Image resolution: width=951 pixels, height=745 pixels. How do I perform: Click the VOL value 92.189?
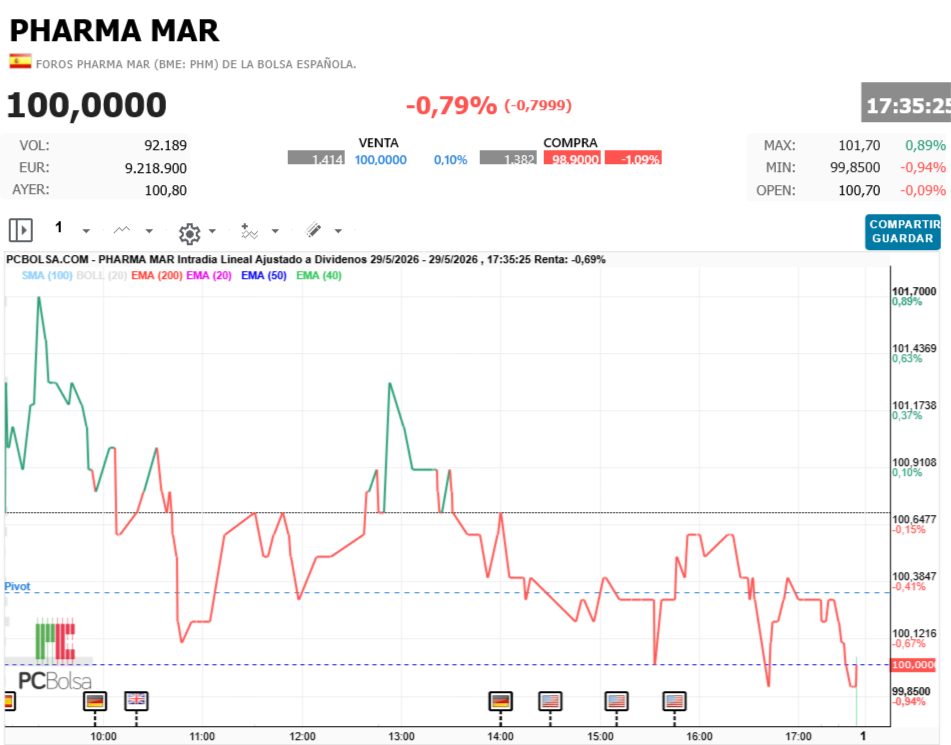pyautogui.click(x=166, y=146)
